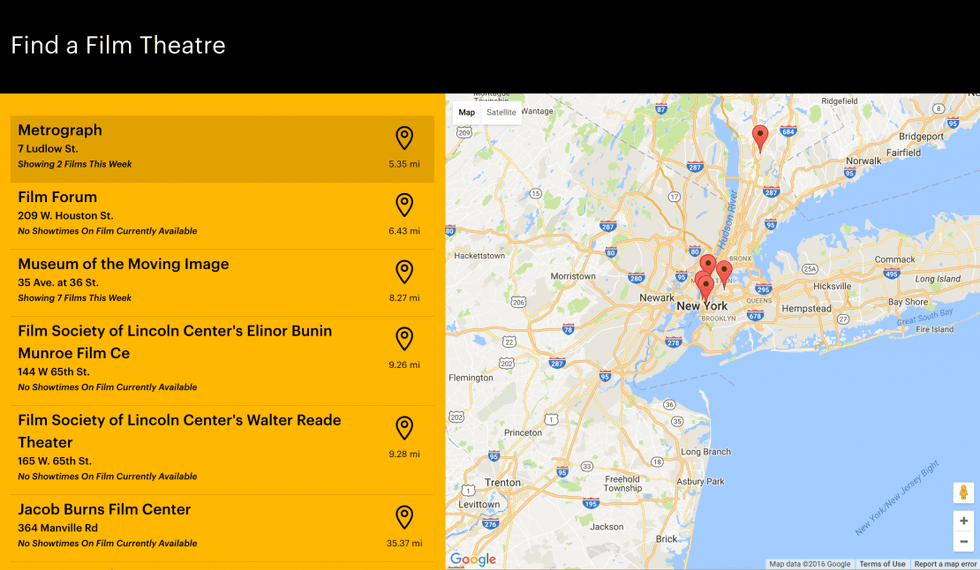Report a map error link

[x=945, y=564]
